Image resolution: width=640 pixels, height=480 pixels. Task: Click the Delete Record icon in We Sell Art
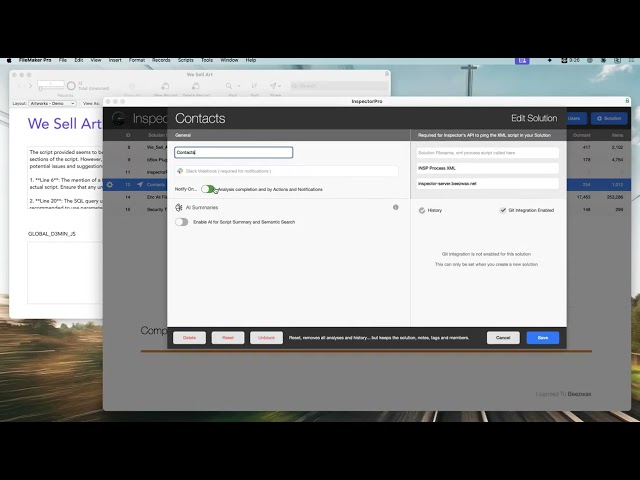196,86
